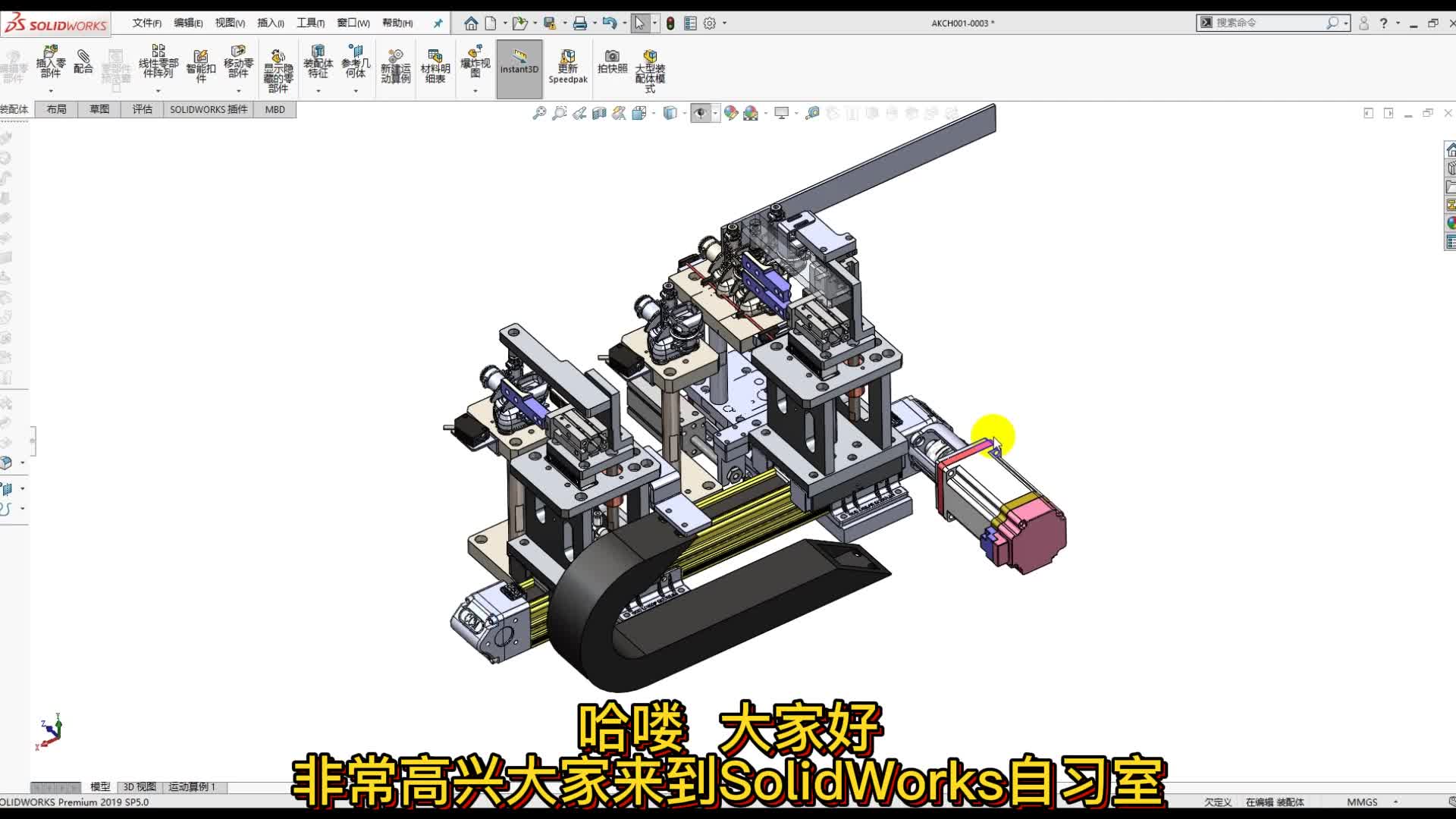Expand Reference Geometry dropdown arrow
The image size is (1456, 819).
click(x=356, y=91)
